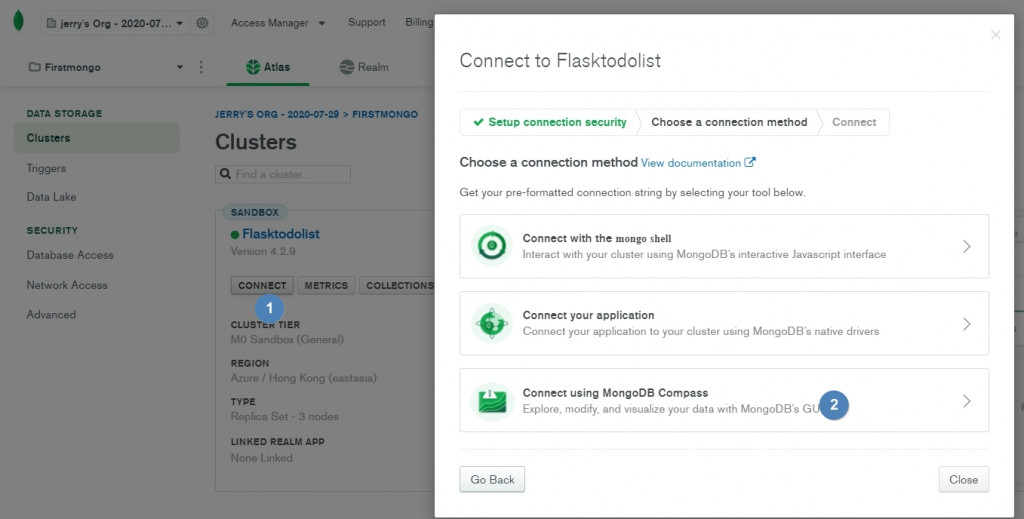
Task: Open the Flasktodolist cluster METRICS button
Action: pos(326,286)
